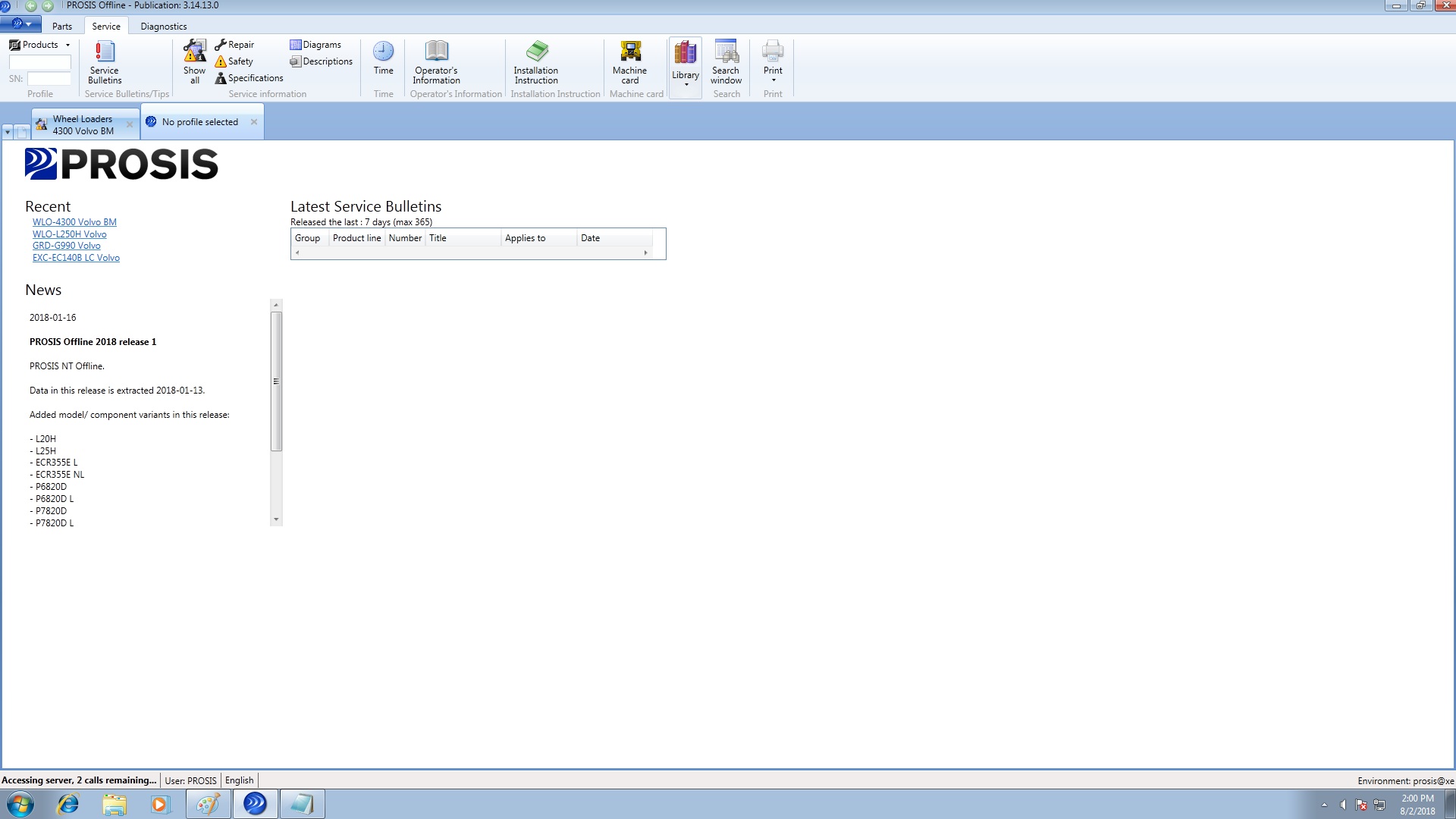Click the taskbar clock 2:00 PM
Screen dimensions: 1456x819
(1417, 799)
